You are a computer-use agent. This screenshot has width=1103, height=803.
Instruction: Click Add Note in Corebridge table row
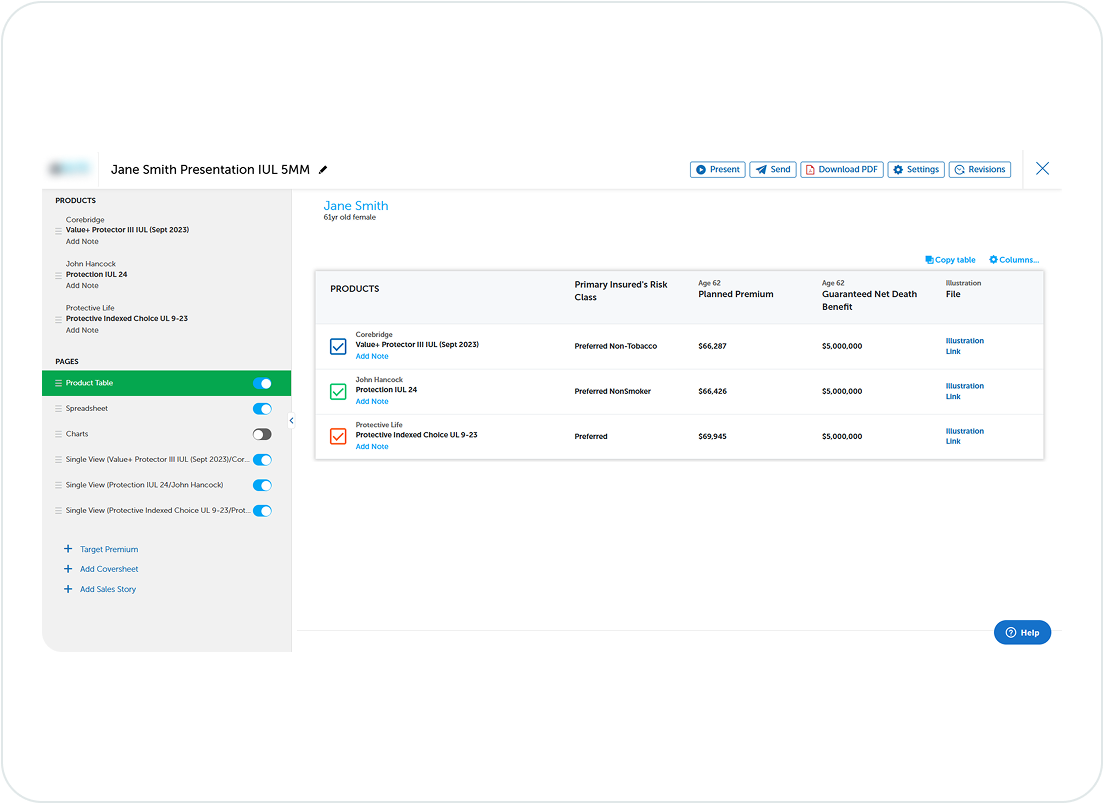(372, 356)
